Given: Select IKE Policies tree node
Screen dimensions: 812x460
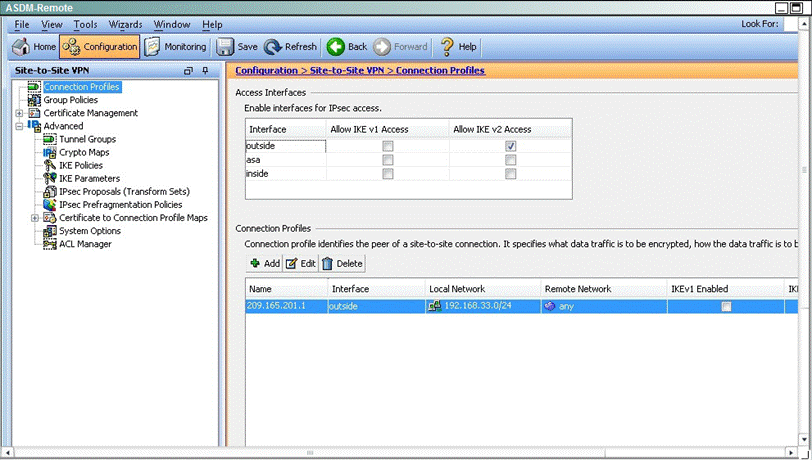Looking at the screenshot, I should pos(81,165).
